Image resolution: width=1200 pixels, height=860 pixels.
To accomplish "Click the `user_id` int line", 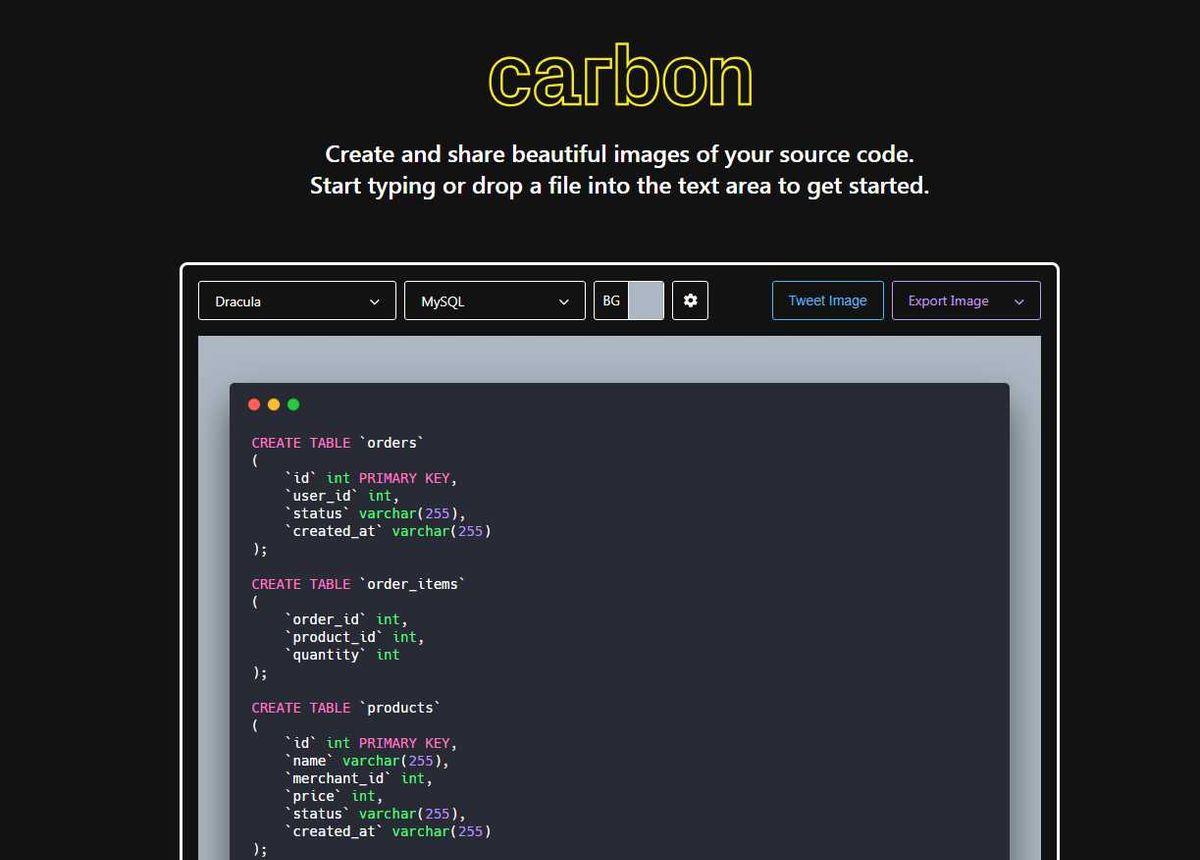I will pos(342,496).
